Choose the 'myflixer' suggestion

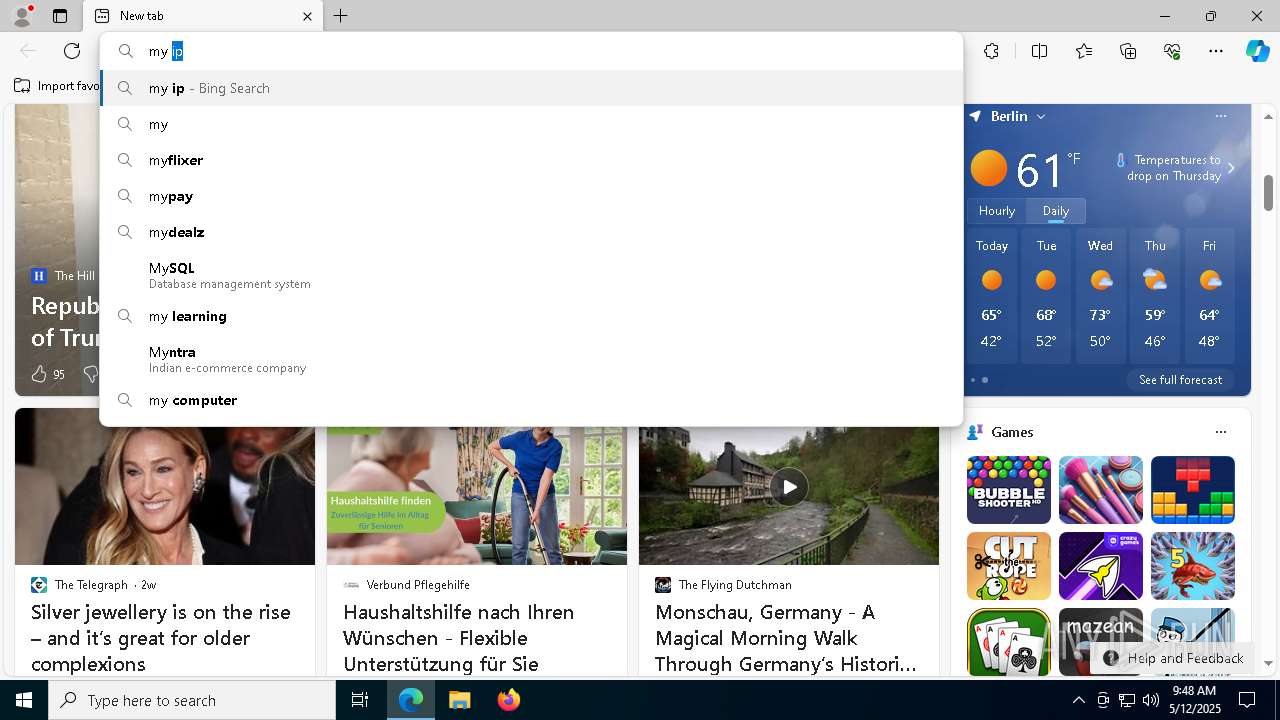pos(531,160)
